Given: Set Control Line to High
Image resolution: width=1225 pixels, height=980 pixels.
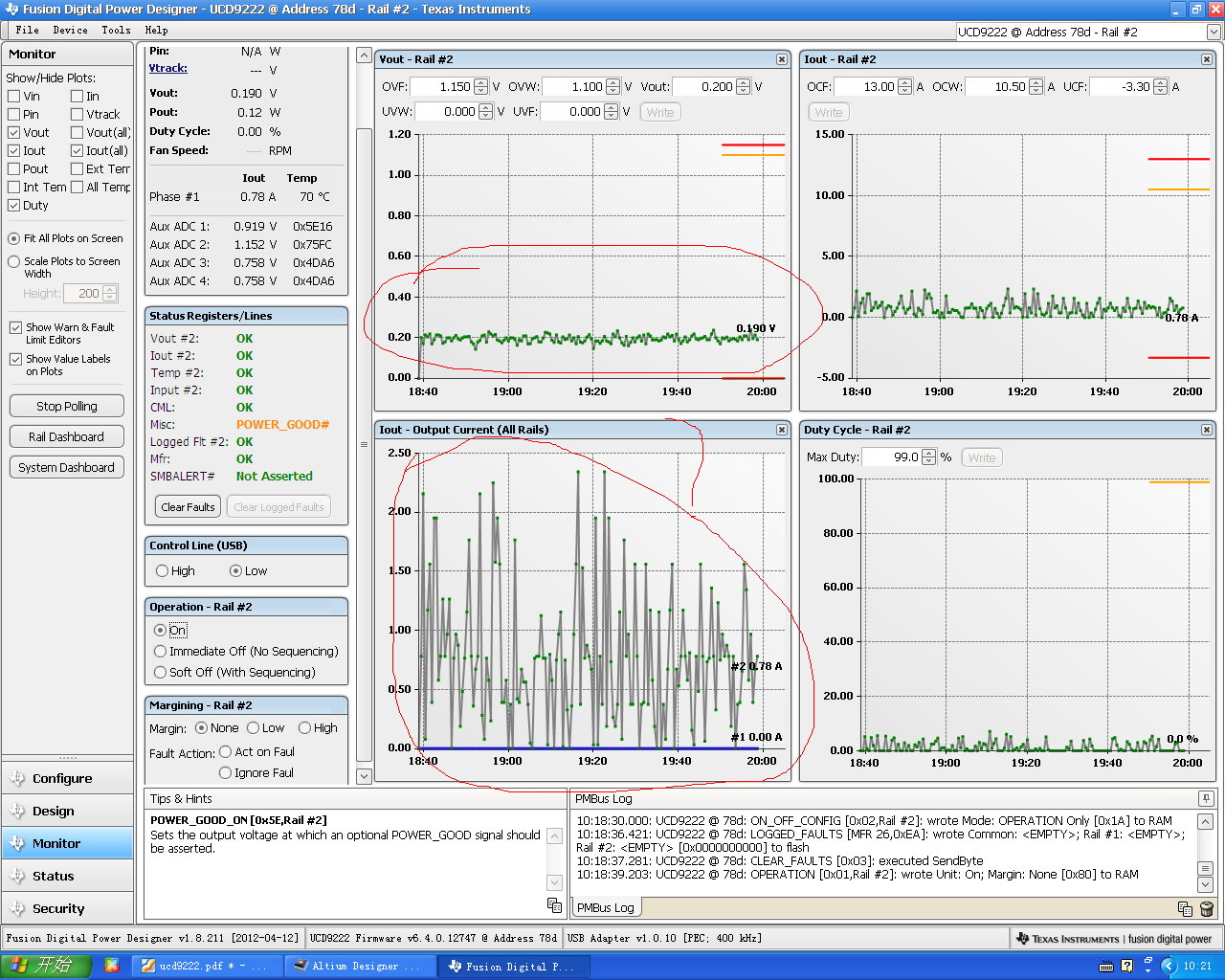Looking at the screenshot, I should click(x=162, y=570).
